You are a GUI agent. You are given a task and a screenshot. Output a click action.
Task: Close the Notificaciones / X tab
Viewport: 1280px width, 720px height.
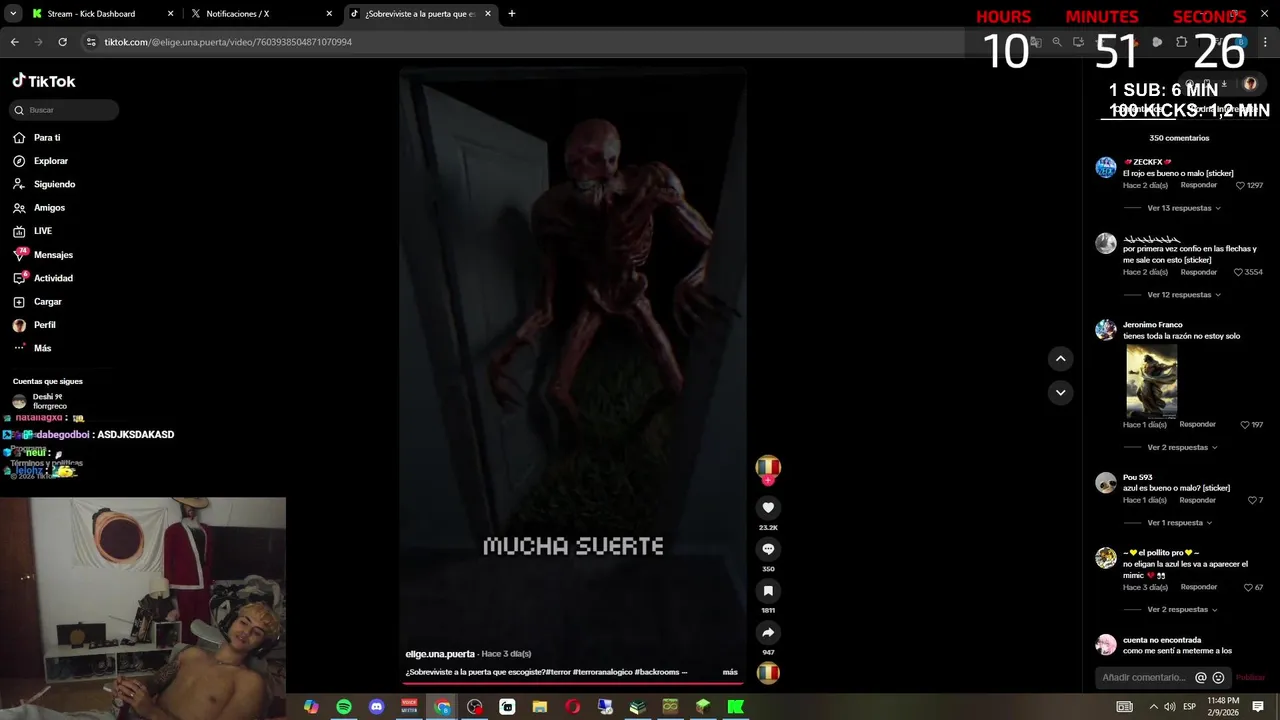(x=329, y=14)
